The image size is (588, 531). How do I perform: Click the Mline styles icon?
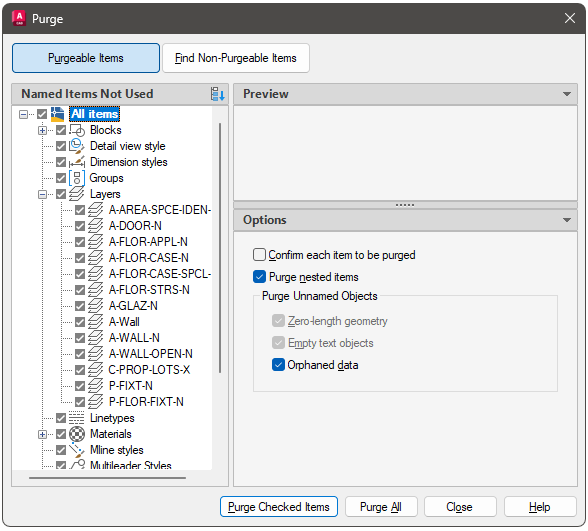click(77, 450)
